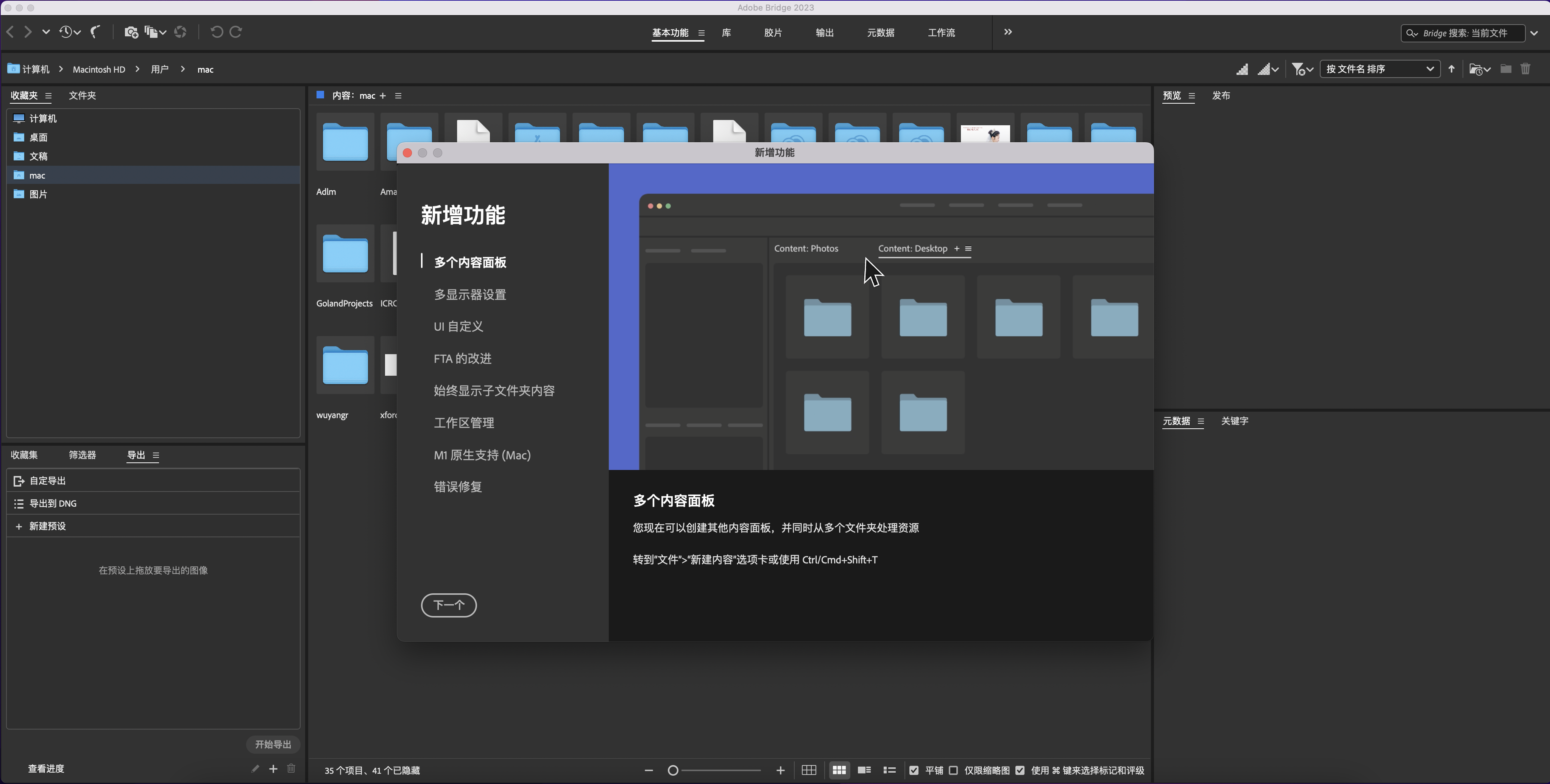
Task: Switch to the 元数据 workspace tab
Action: (880, 33)
